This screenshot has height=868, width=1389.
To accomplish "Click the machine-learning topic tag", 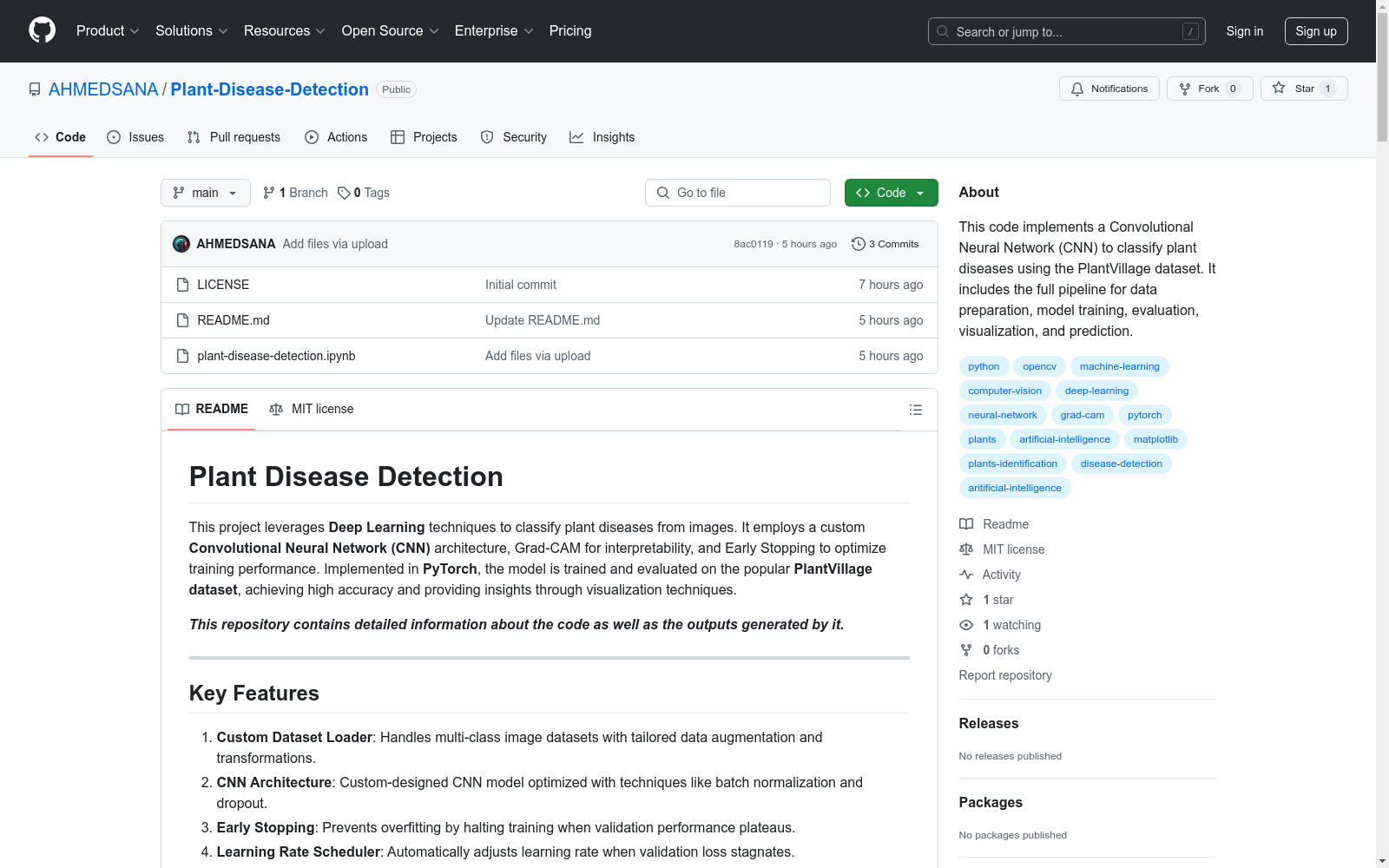I will click(x=1120, y=366).
